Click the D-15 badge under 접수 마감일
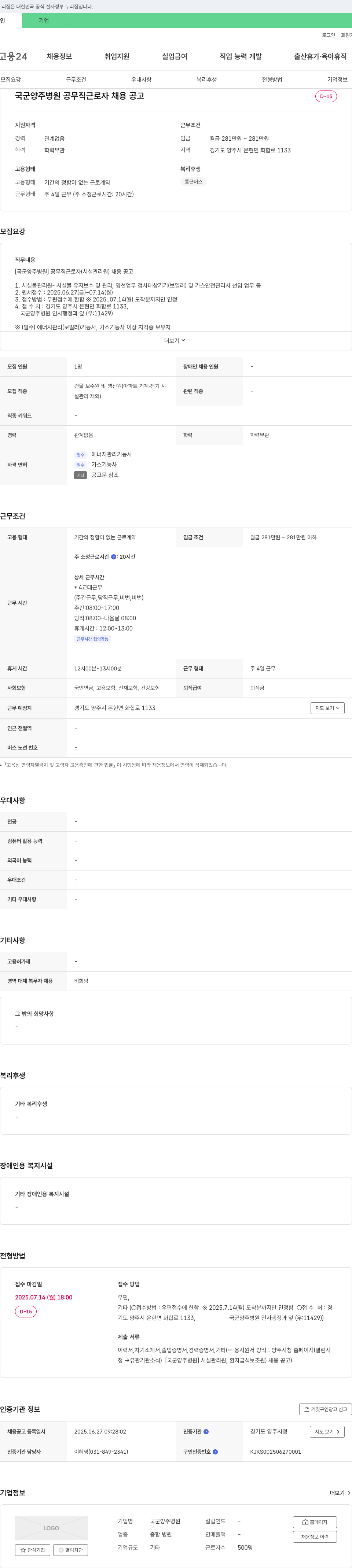The width and height of the screenshot is (352, 1568). pos(26,1312)
